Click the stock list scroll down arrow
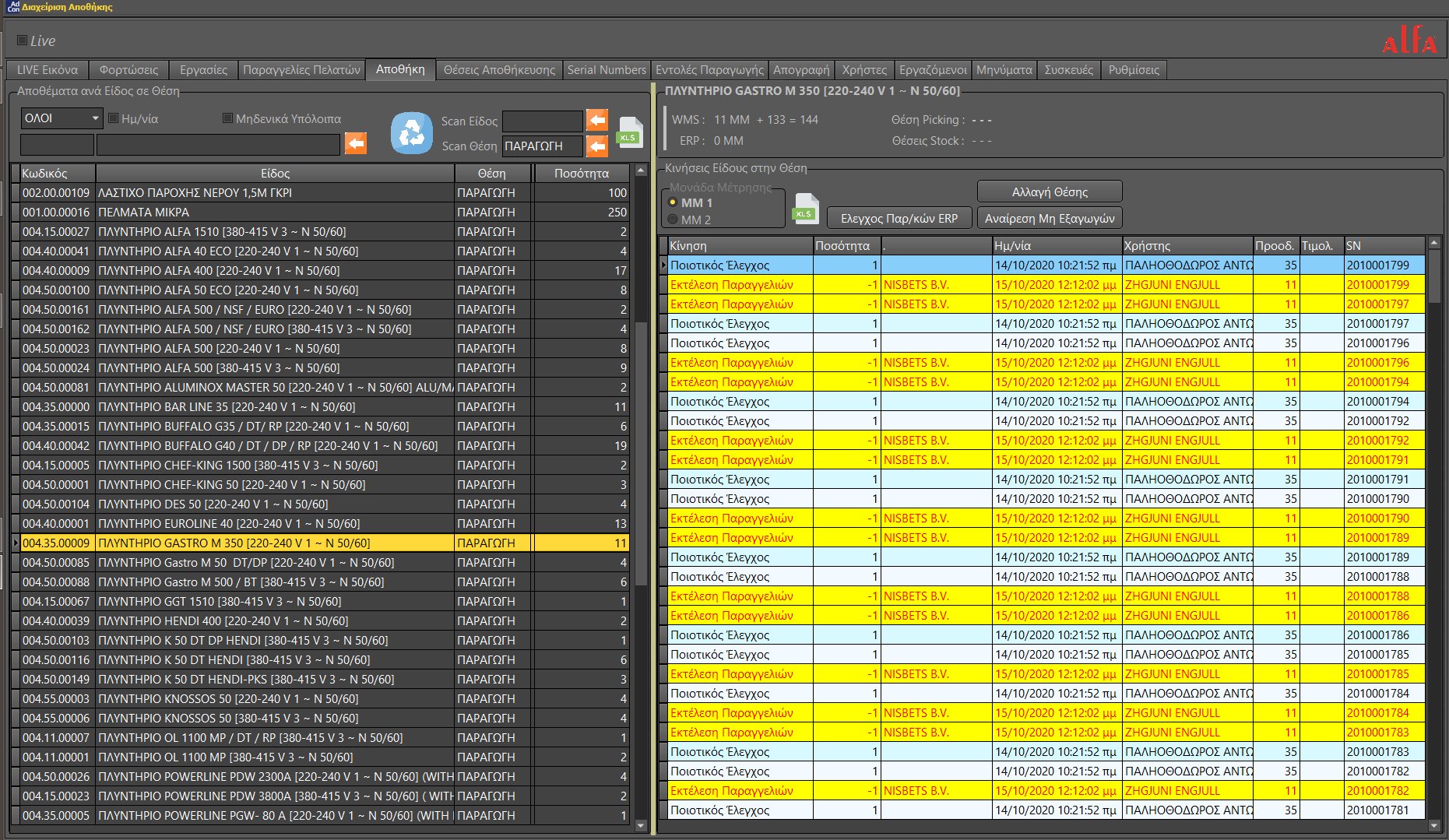The image size is (1449, 840). (641, 825)
